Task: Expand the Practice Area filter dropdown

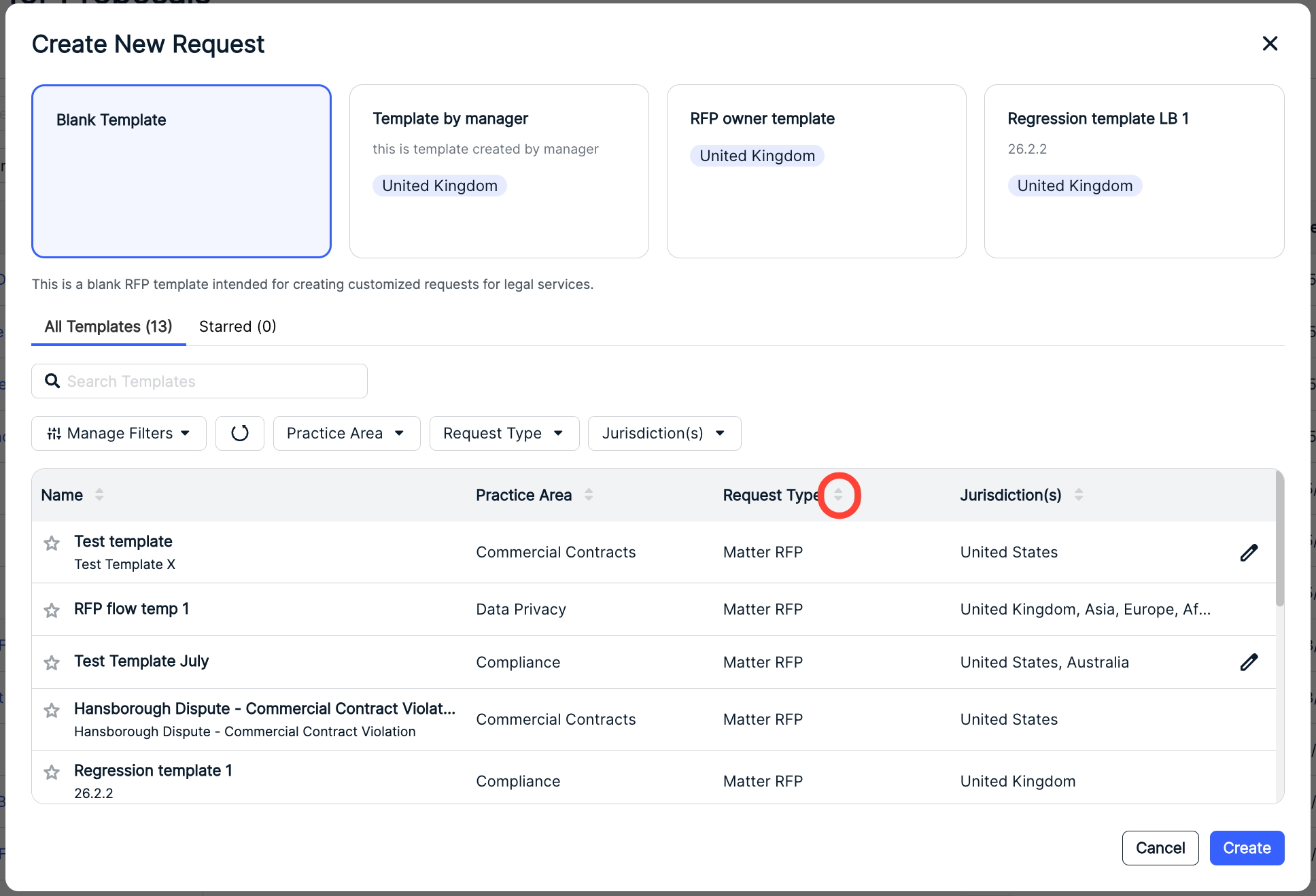Action: tap(347, 433)
